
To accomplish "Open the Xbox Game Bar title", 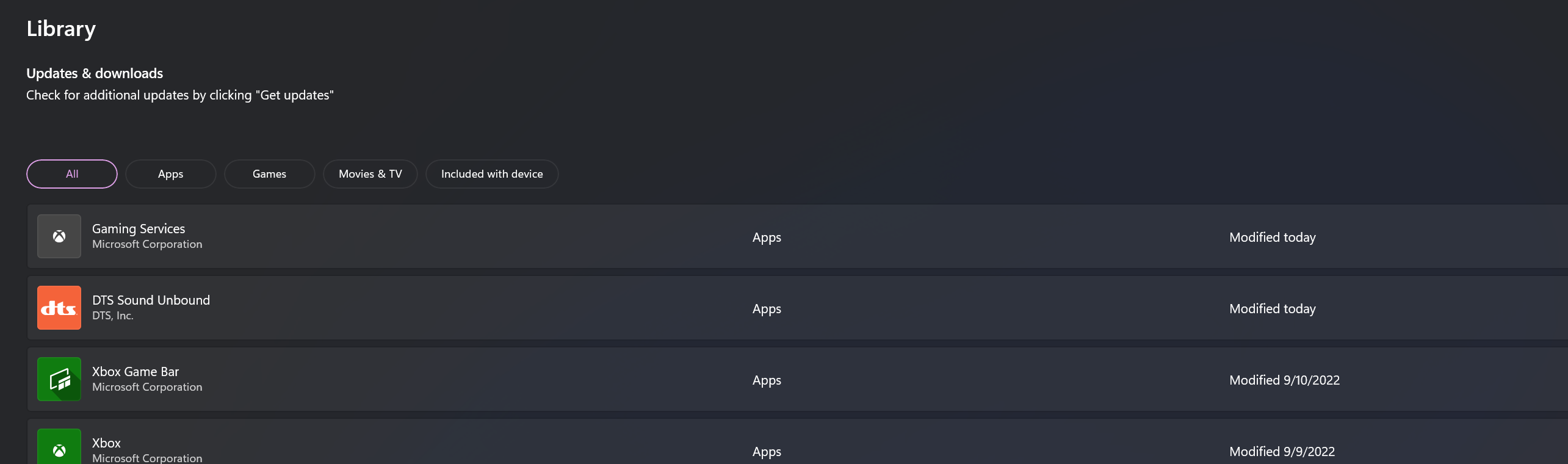I will pyautogui.click(x=135, y=371).
